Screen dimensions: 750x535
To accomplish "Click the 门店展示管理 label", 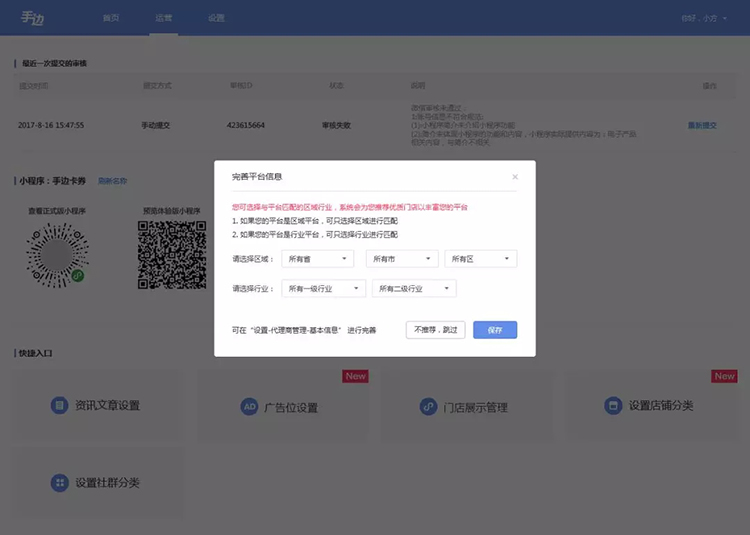I will [x=475, y=407].
